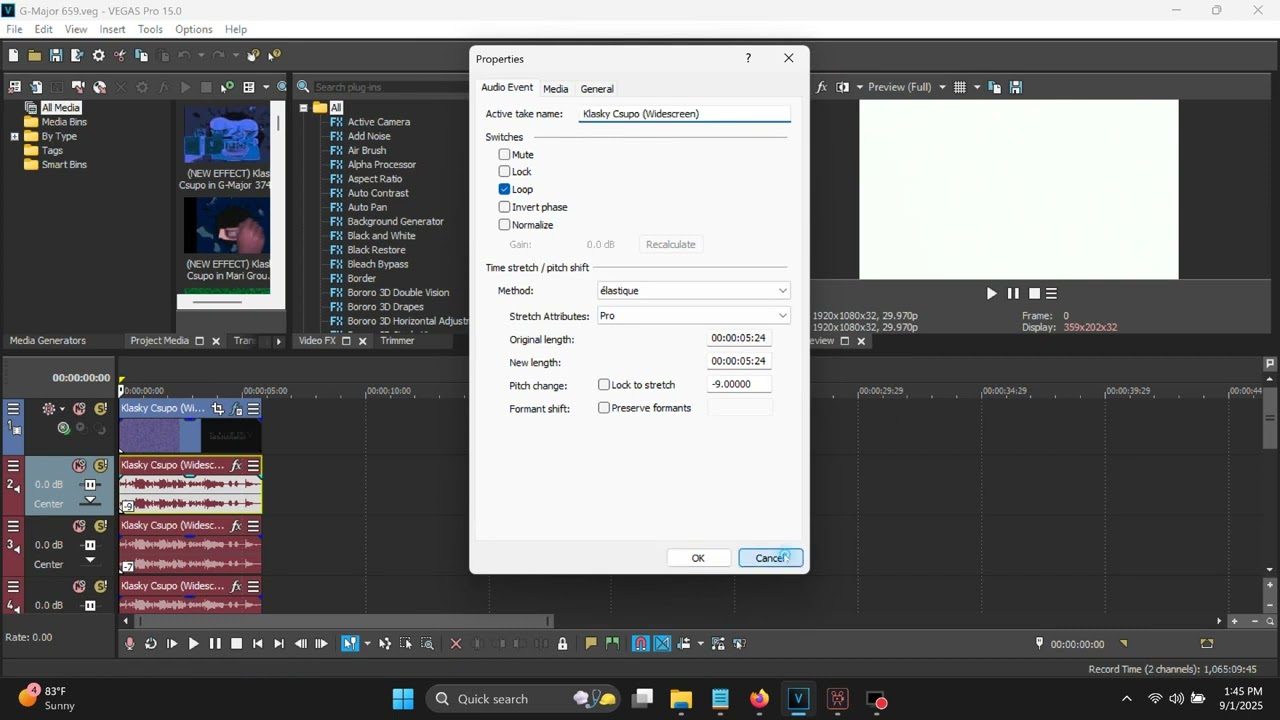The width and height of the screenshot is (1280, 720).
Task: Click the record microphone button
Action: click(129, 644)
